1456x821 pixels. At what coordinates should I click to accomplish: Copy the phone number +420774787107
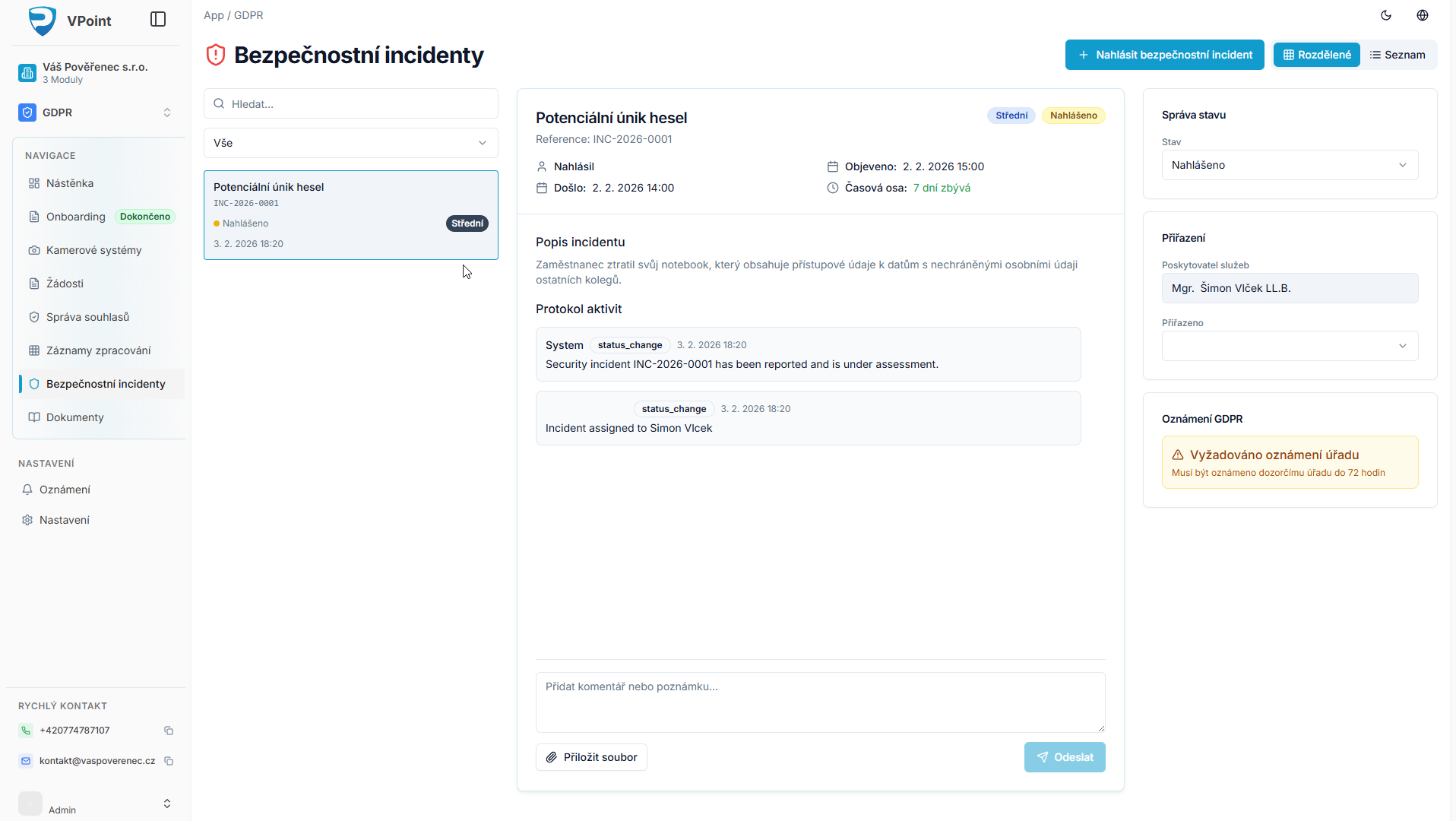(x=169, y=731)
